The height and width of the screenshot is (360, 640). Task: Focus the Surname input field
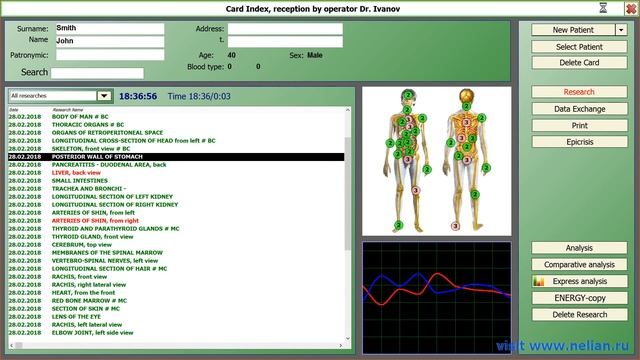click(110, 28)
